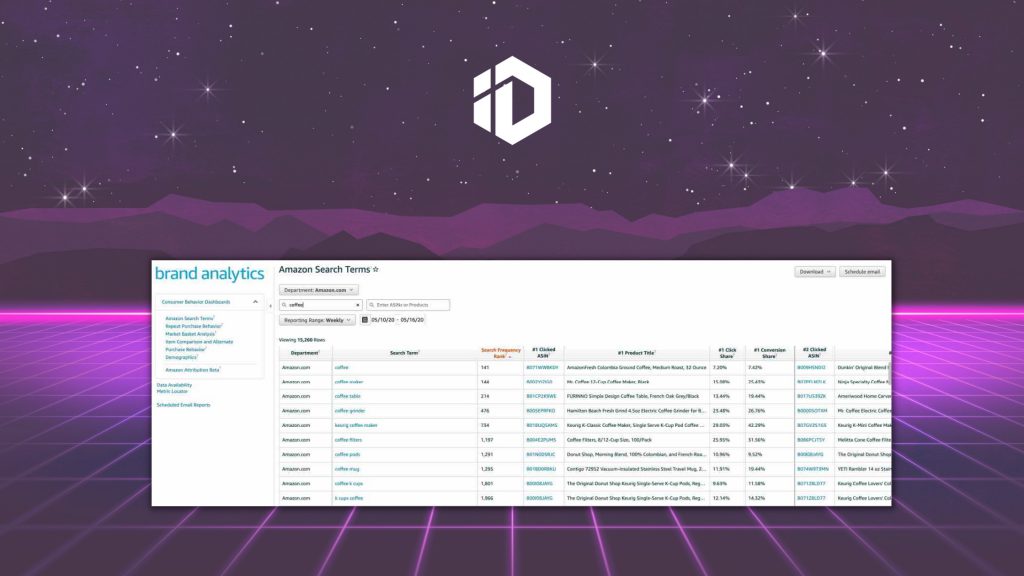The height and width of the screenshot is (576, 1024).
Task: Select the 25.95% click share cell
Action: pyautogui.click(x=727, y=440)
